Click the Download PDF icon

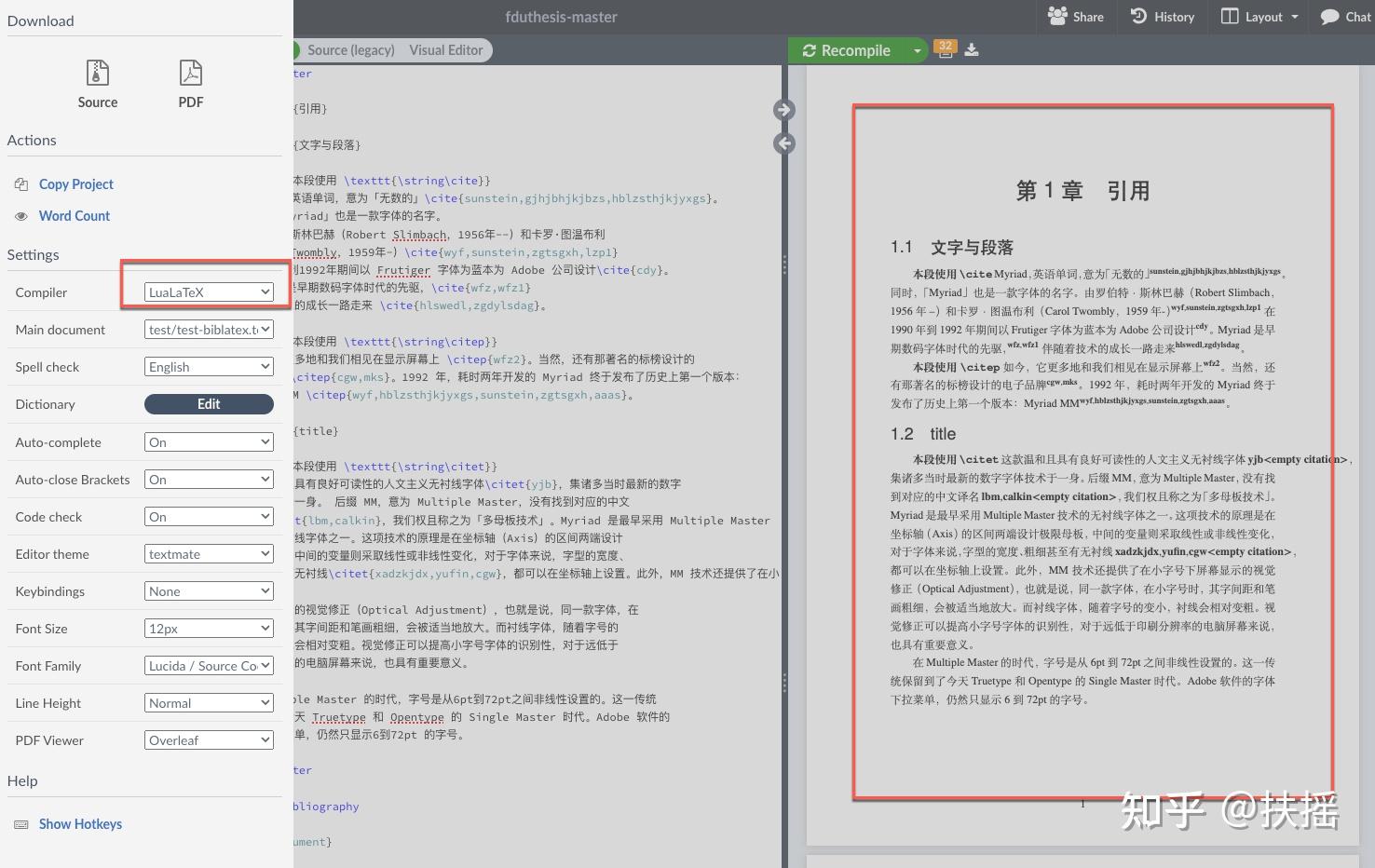190,73
